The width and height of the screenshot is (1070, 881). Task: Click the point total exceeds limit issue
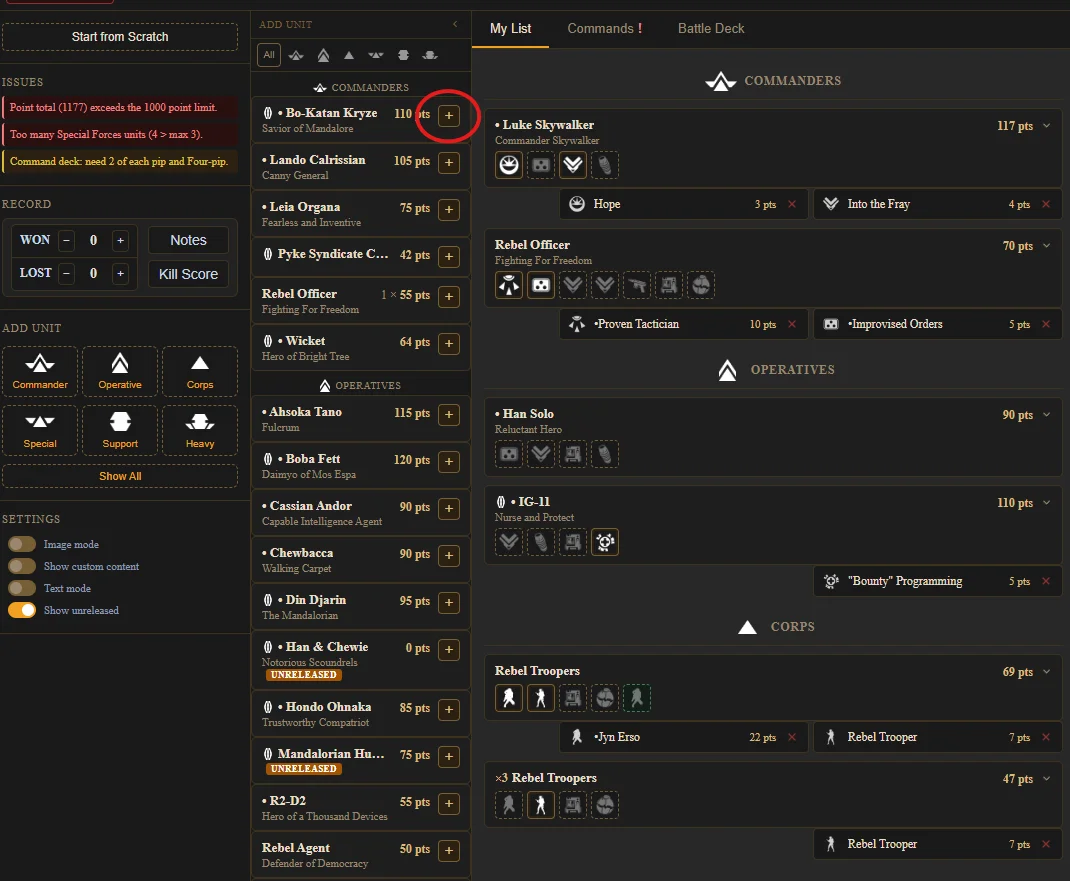coord(120,108)
